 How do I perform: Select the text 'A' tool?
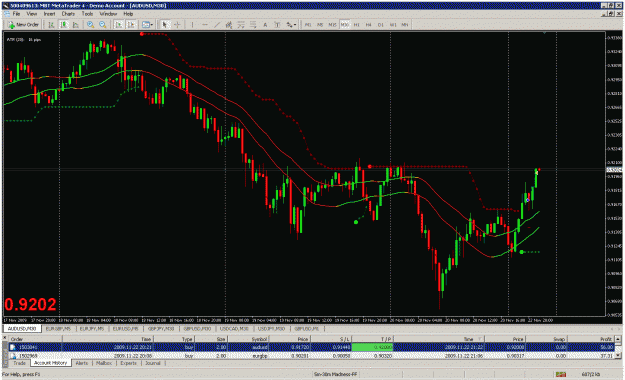tap(265, 25)
